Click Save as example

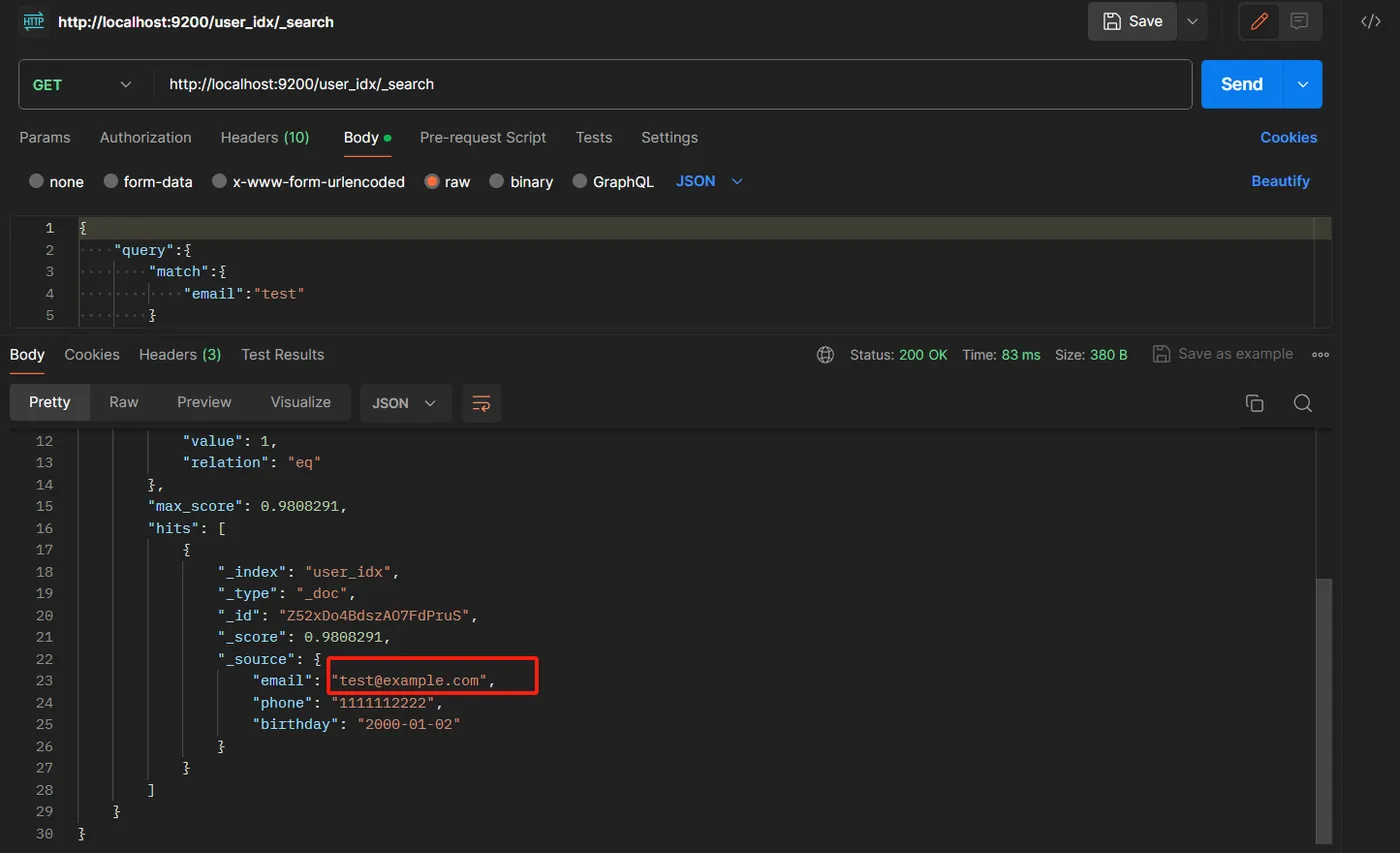pyautogui.click(x=1223, y=354)
